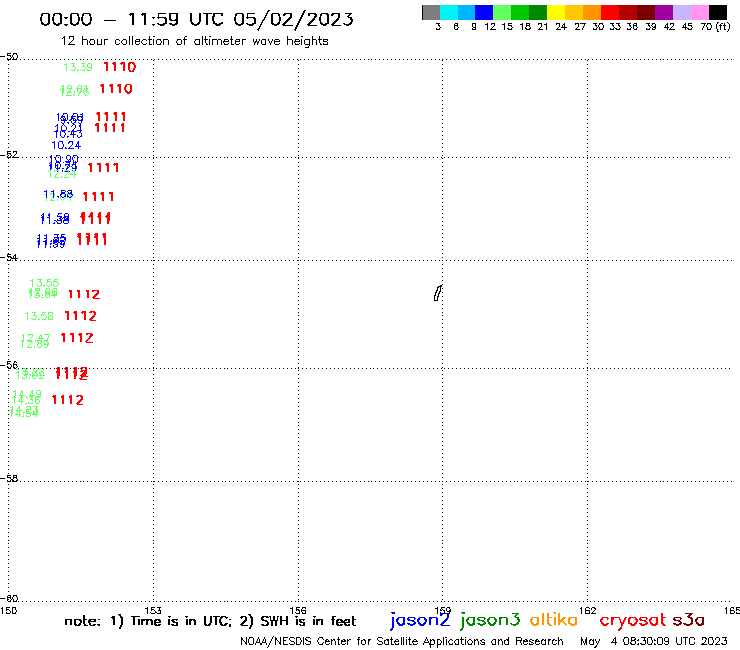Click the '-58' latitude axis label
The height and width of the screenshot is (650, 740).
[9, 478]
